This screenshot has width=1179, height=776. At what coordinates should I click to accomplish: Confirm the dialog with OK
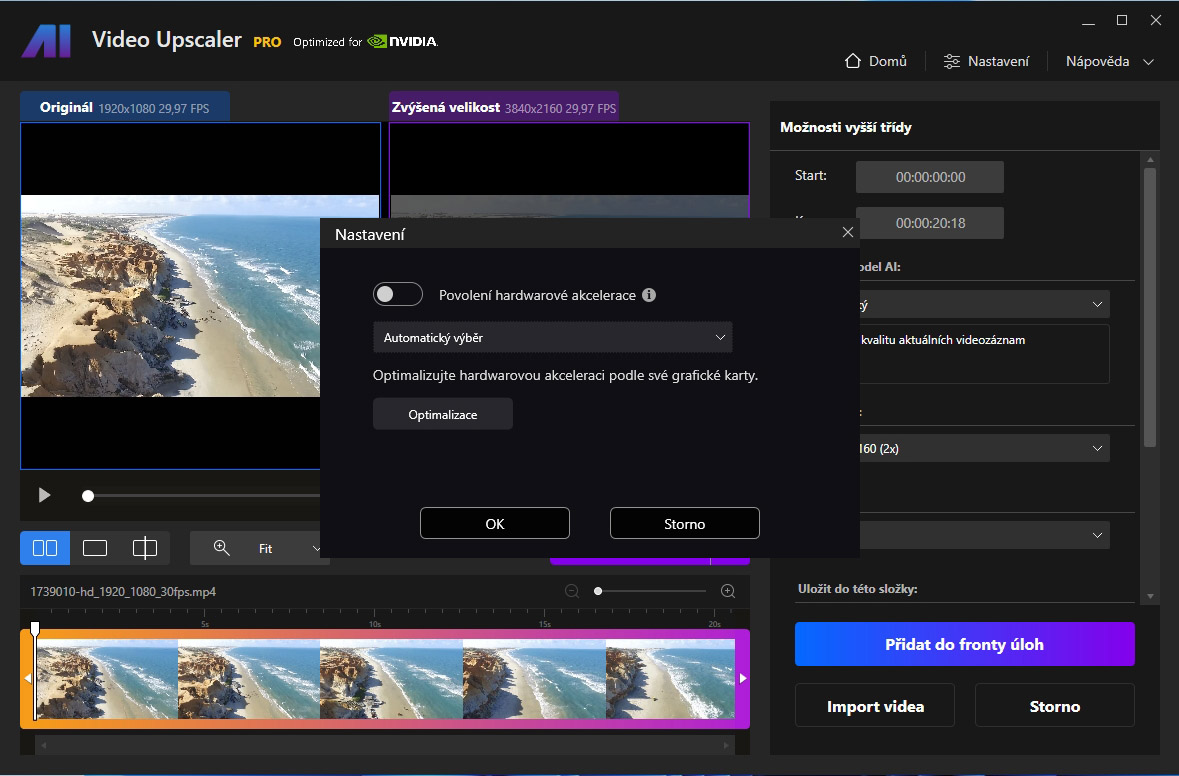[x=495, y=524]
